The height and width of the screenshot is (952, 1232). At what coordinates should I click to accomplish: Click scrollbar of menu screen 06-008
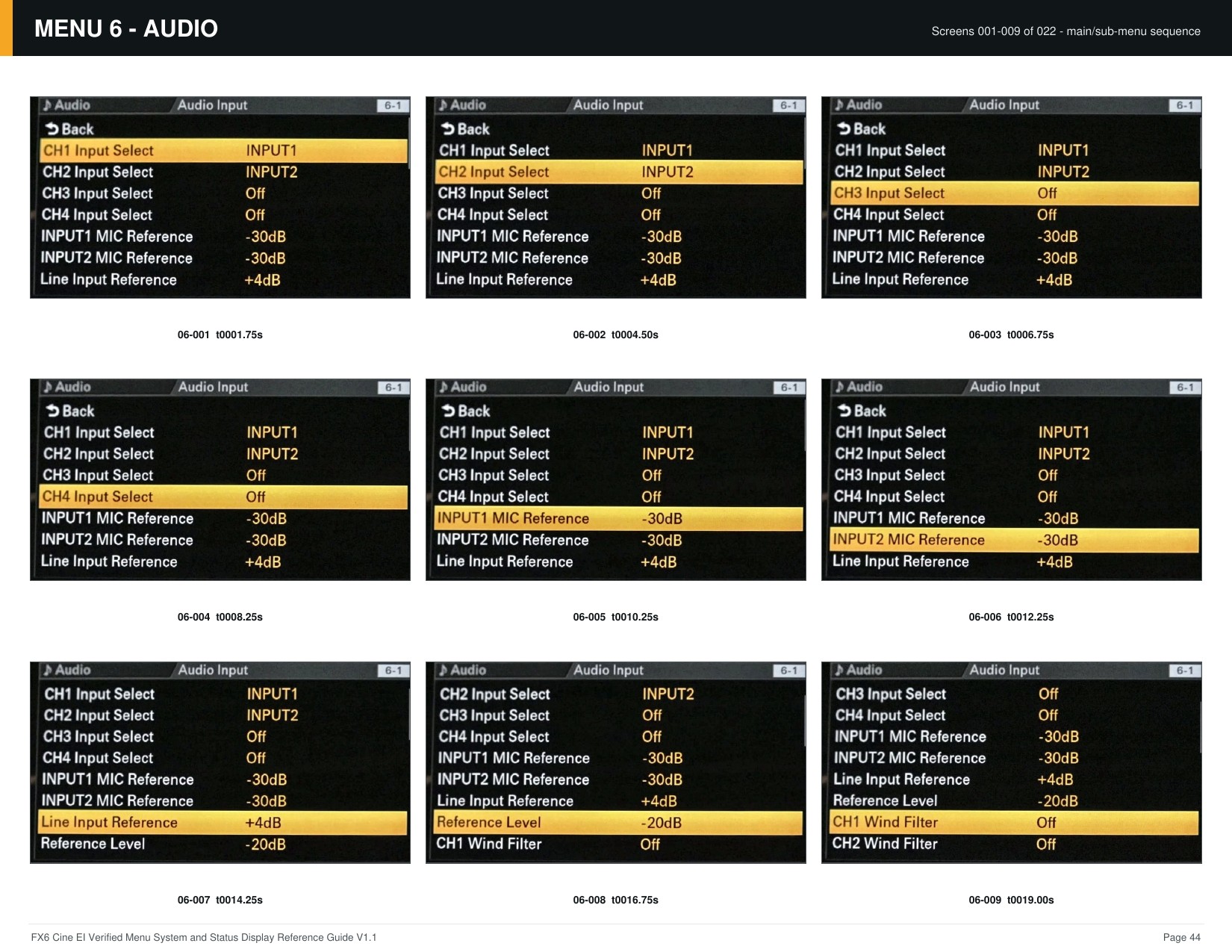805,720
